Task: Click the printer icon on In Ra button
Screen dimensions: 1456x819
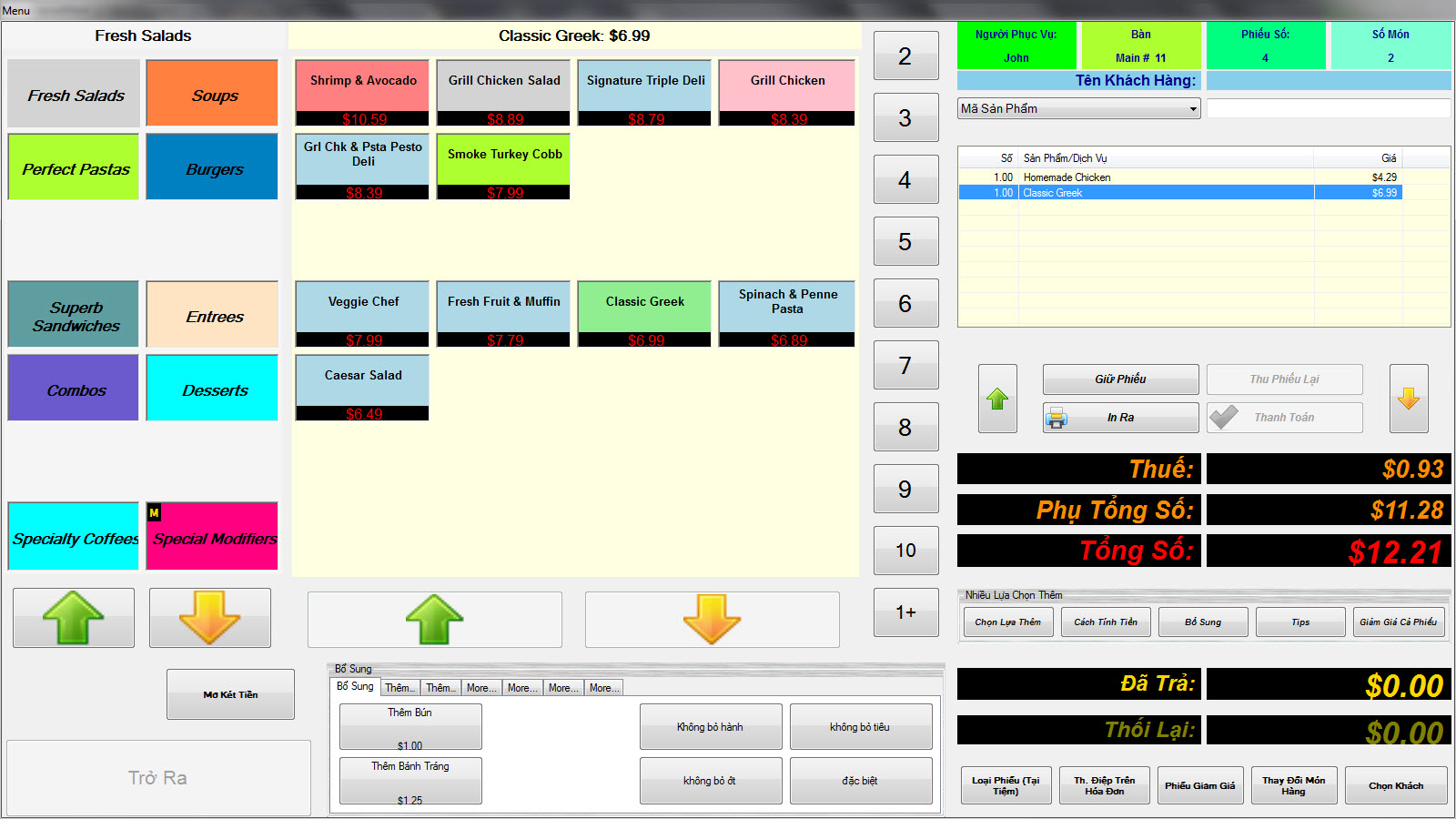Action: click(1057, 418)
